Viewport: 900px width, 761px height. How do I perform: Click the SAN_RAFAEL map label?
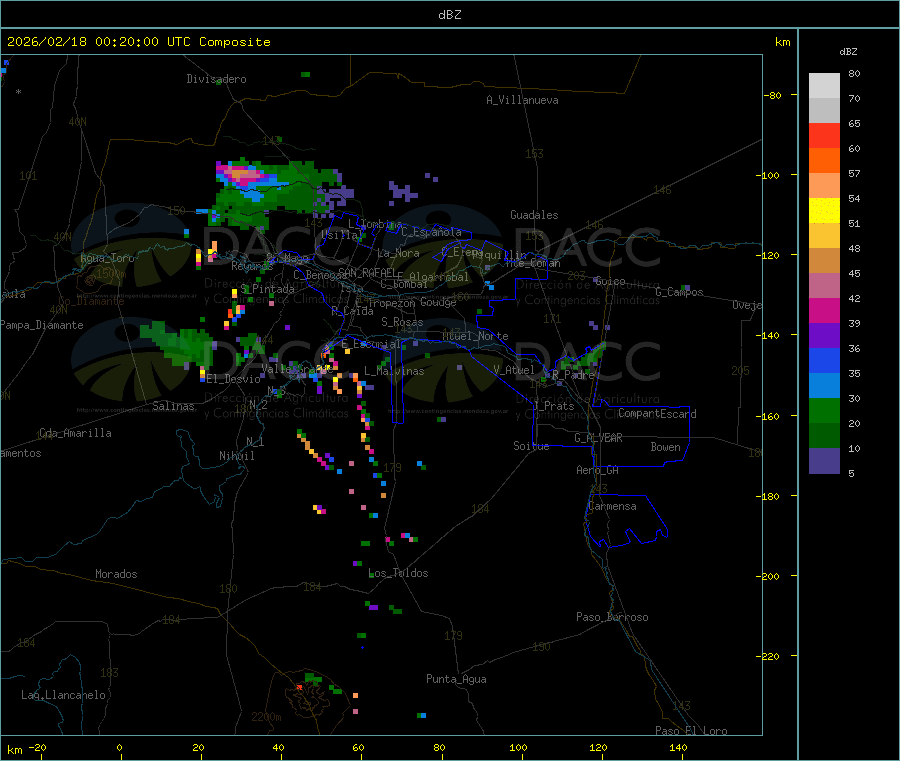[367, 272]
